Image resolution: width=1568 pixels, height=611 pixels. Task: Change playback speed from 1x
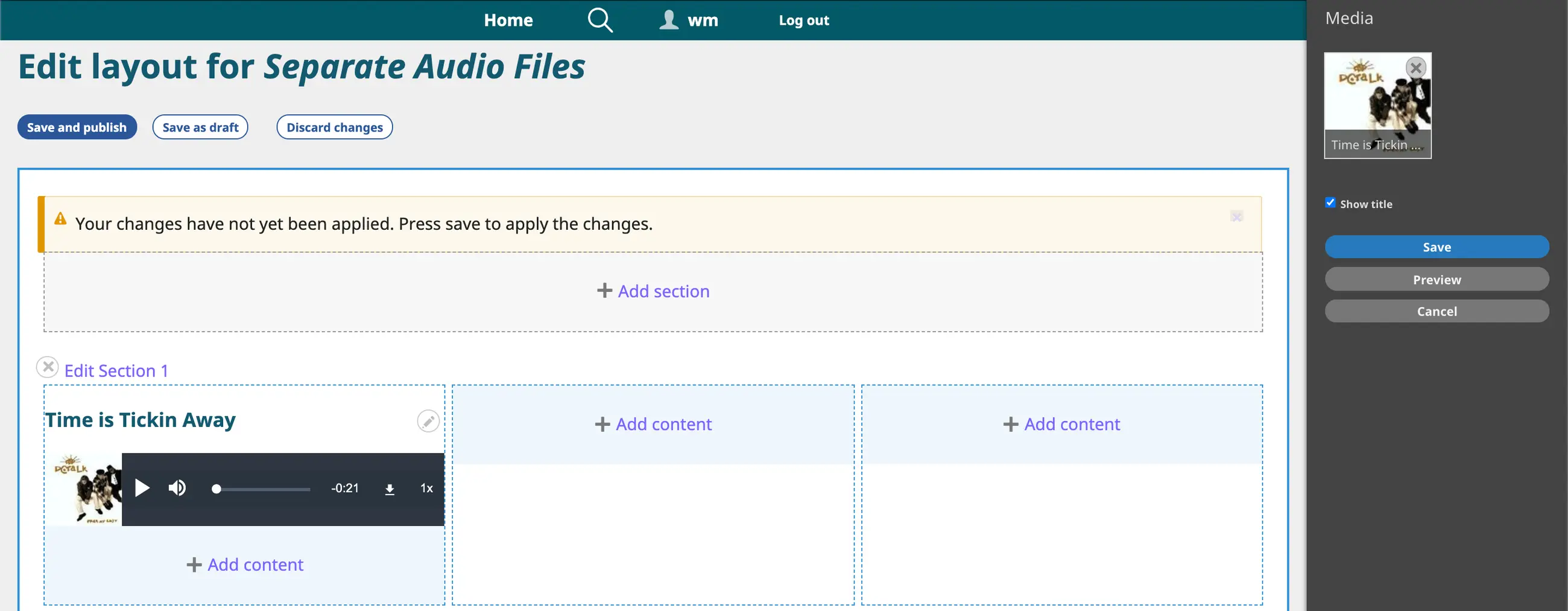[x=427, y=488]
